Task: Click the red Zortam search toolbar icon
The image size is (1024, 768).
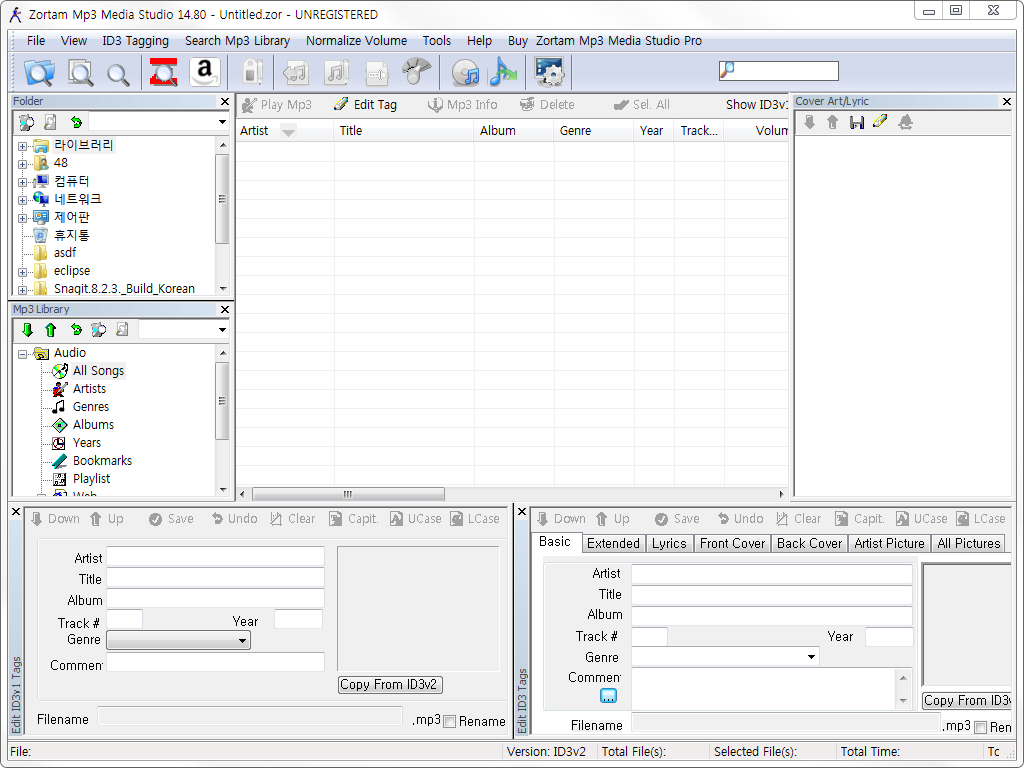Action: [163, 72]
